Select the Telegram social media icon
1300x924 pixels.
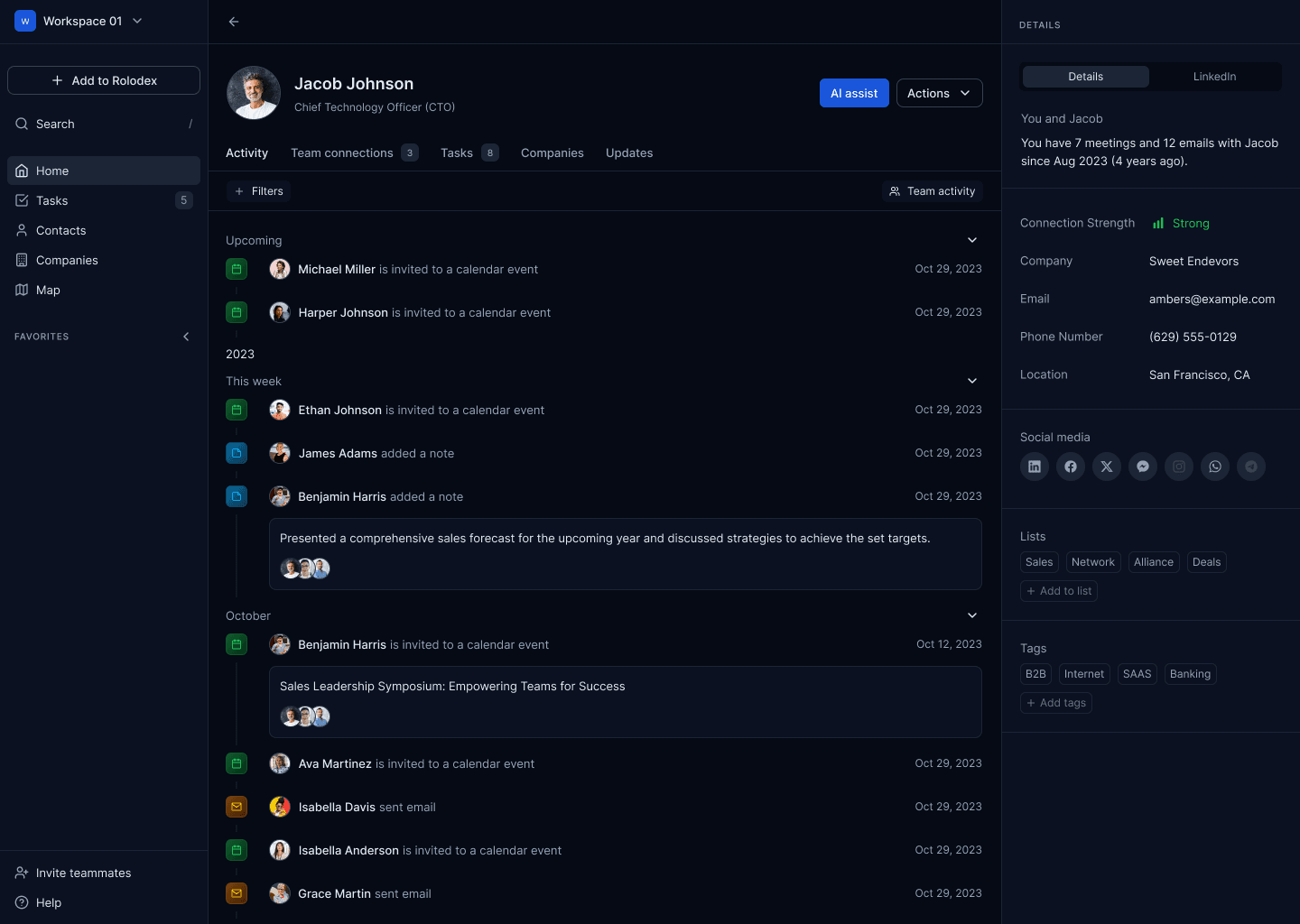click(x=1251, y=467)
